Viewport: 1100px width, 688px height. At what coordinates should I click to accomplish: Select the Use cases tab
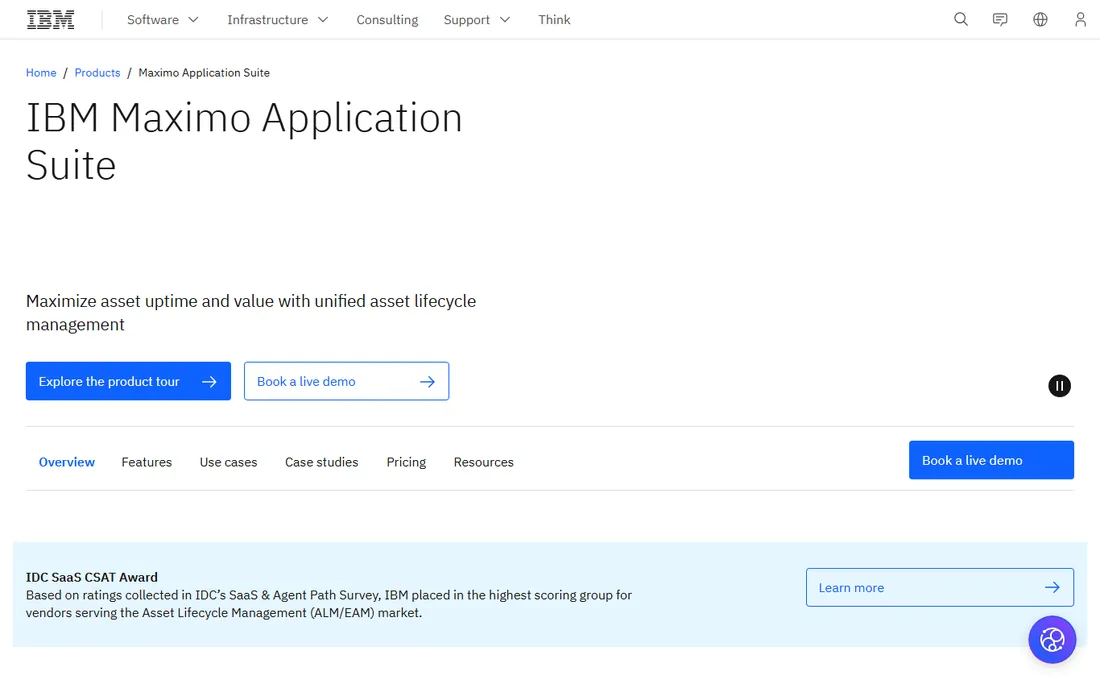click(x=229, y=462)
